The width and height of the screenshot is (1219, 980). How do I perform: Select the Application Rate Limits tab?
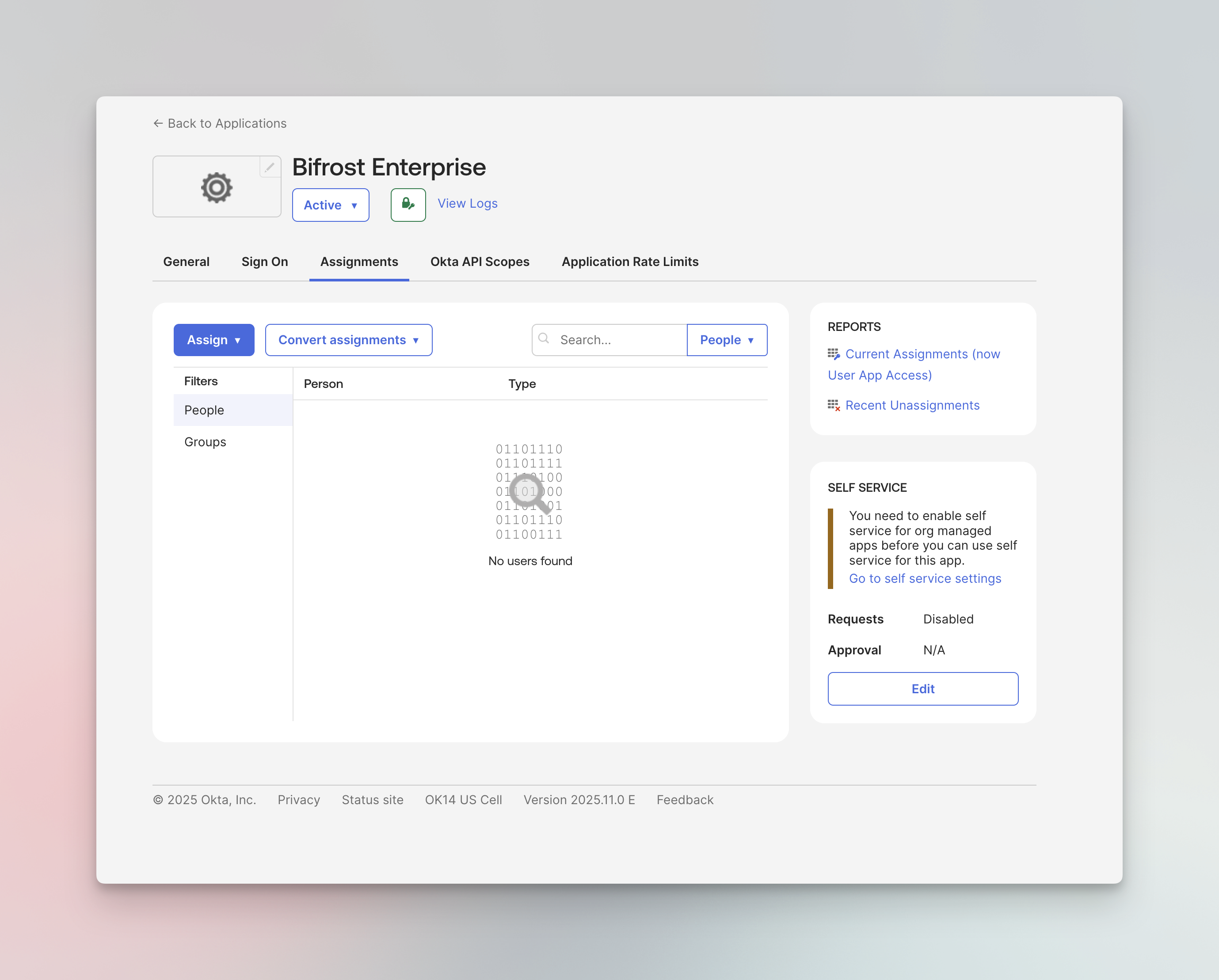tap(630, 262)
